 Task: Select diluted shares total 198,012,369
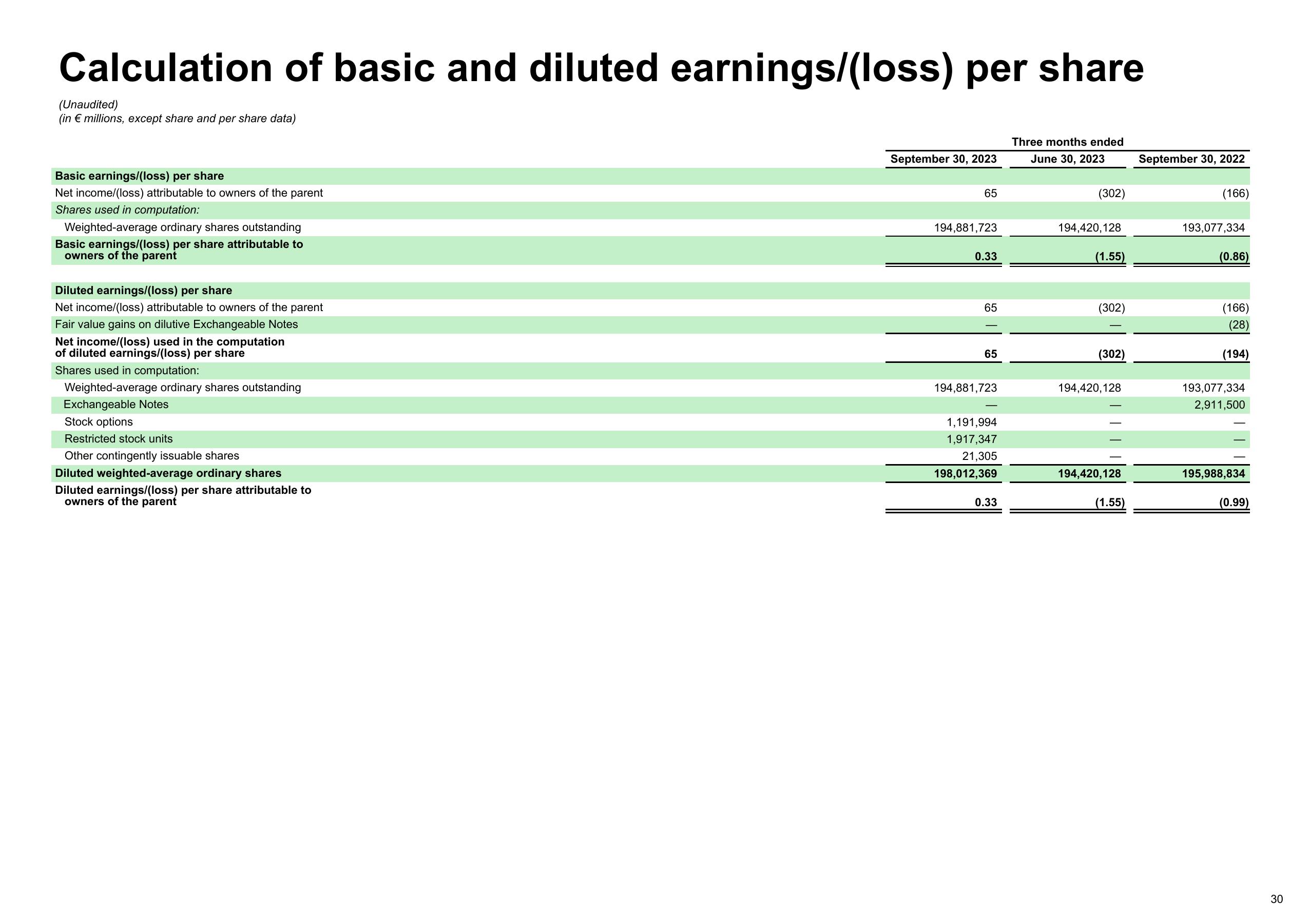tap(965, 474)
